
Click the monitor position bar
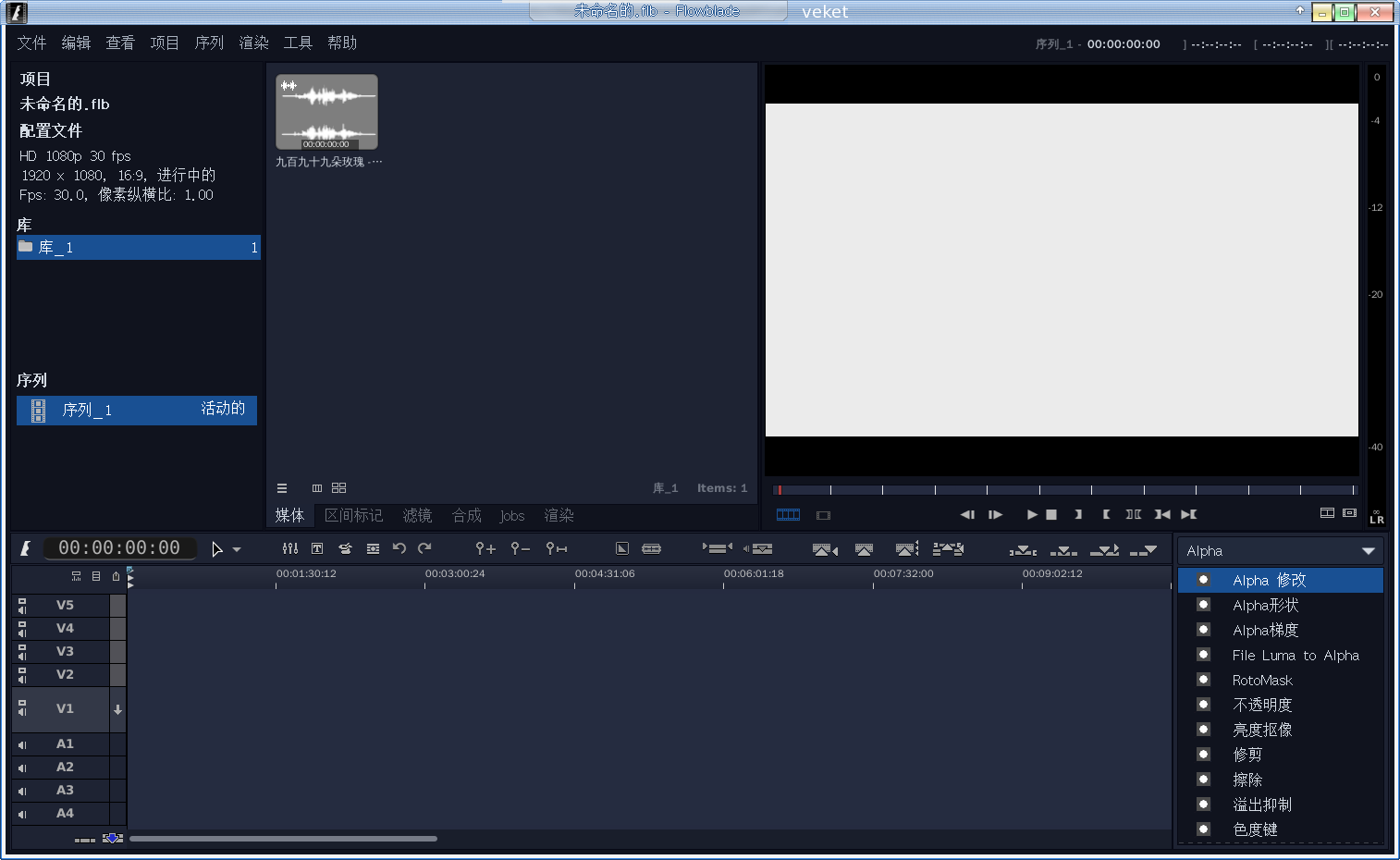(1064, 490)
